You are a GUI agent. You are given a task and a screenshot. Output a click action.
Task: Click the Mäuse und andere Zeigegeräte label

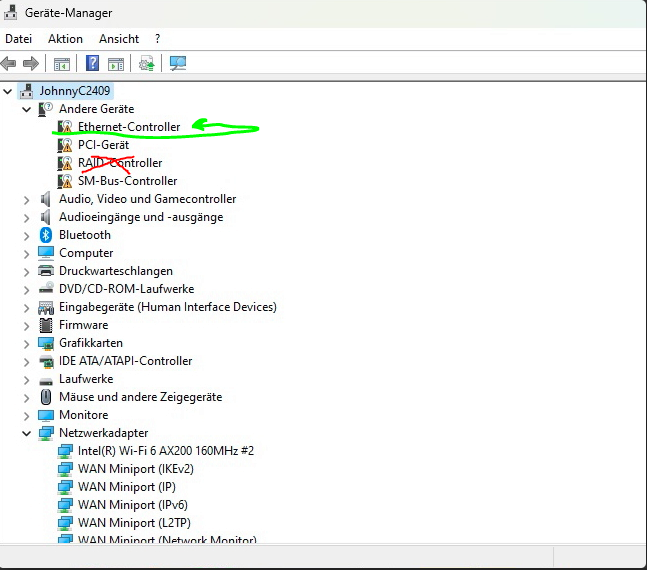[141, 397]
